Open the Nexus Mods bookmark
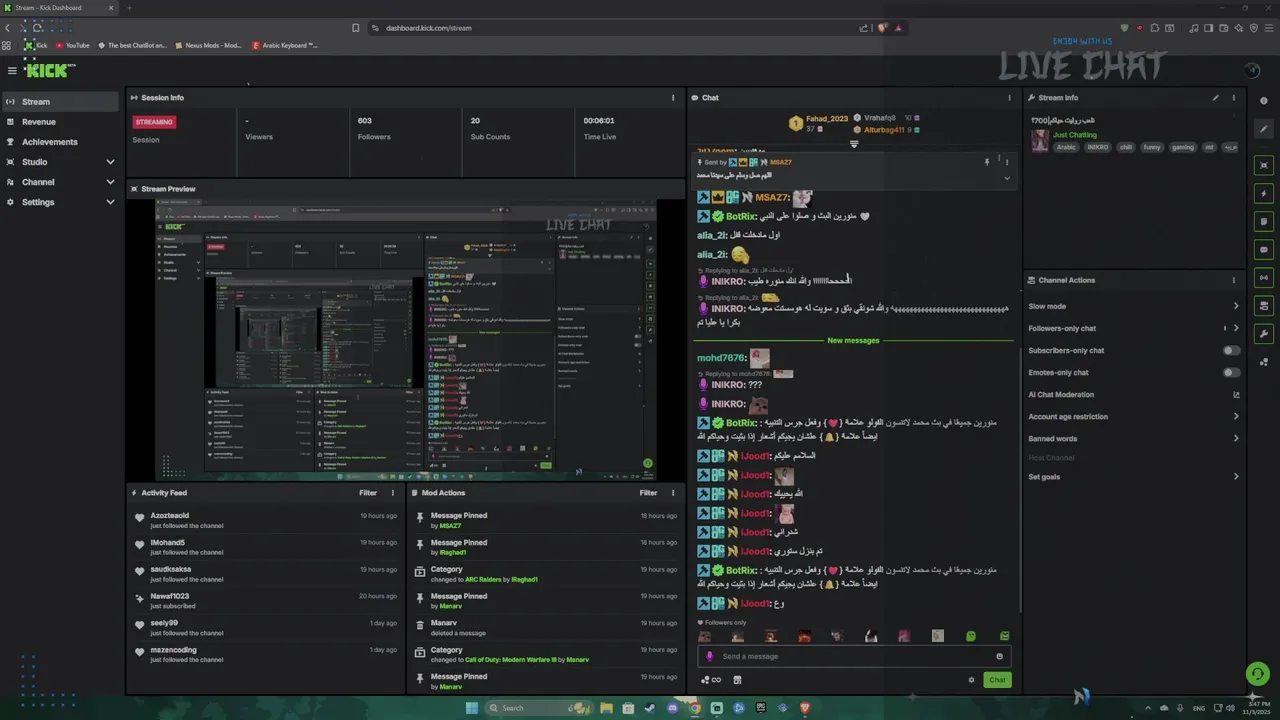 (x=208, y=45)
